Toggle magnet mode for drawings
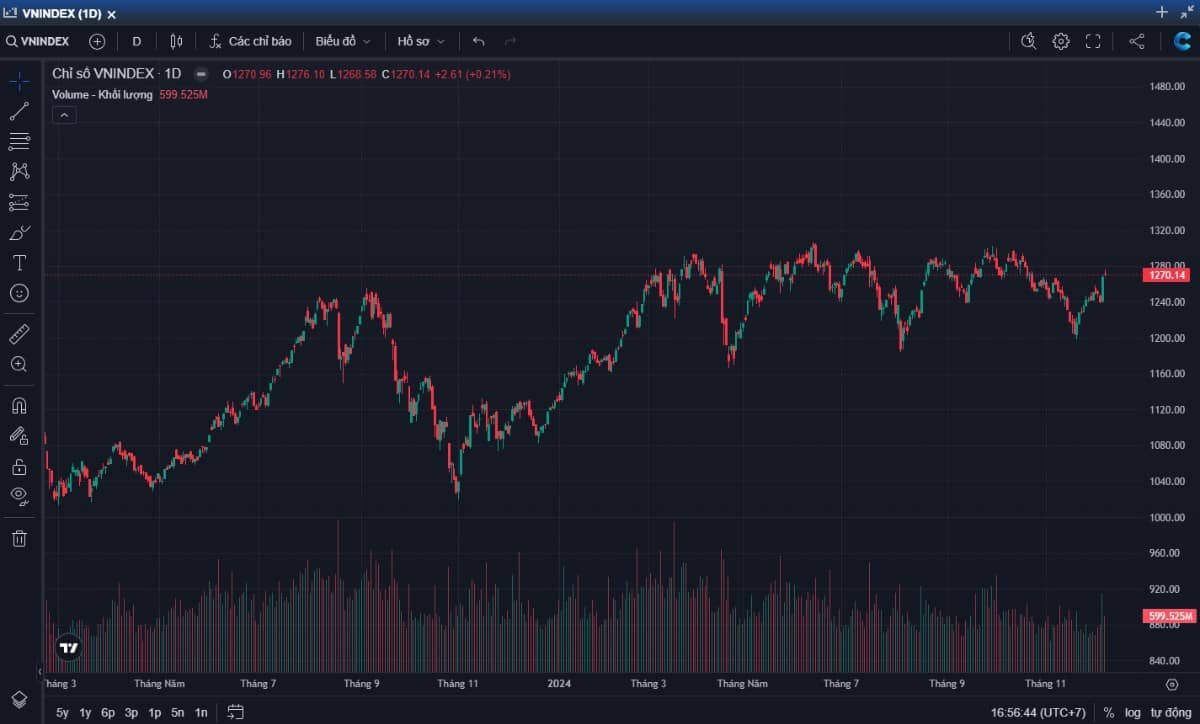This screenshot has height=724, width=1200. pos(19,406)
